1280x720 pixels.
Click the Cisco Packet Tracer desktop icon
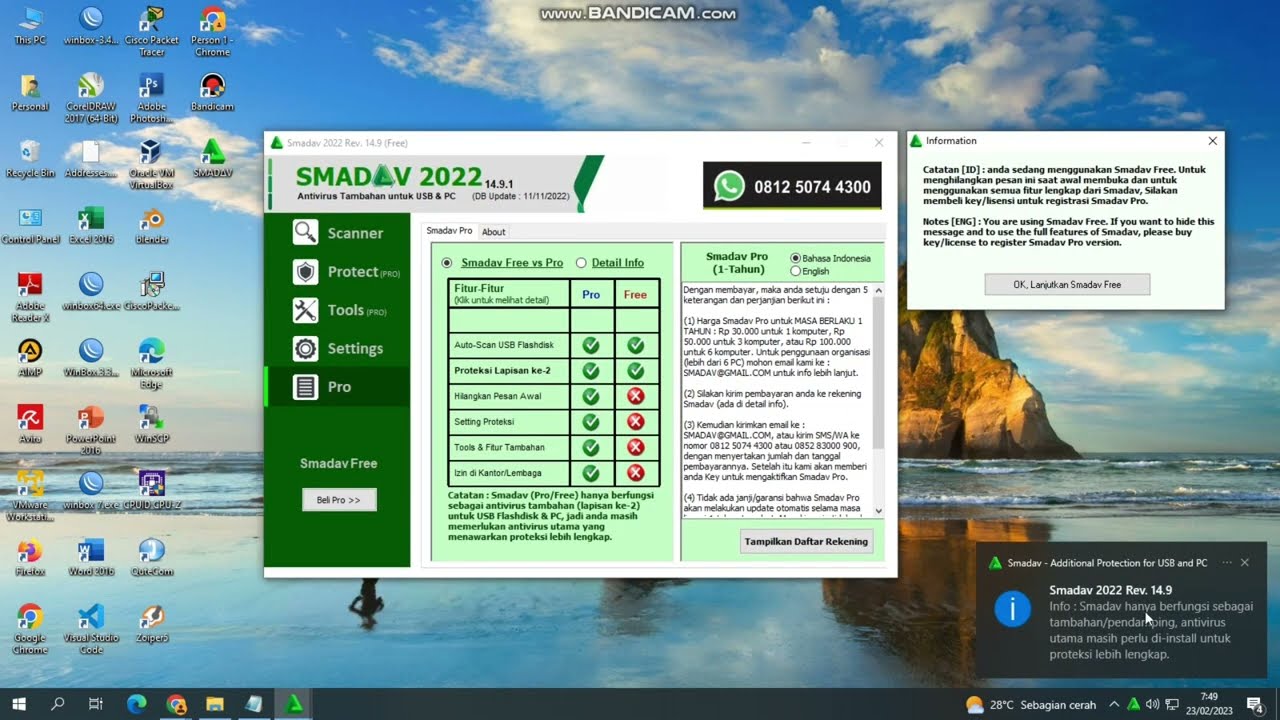(152, 30)
